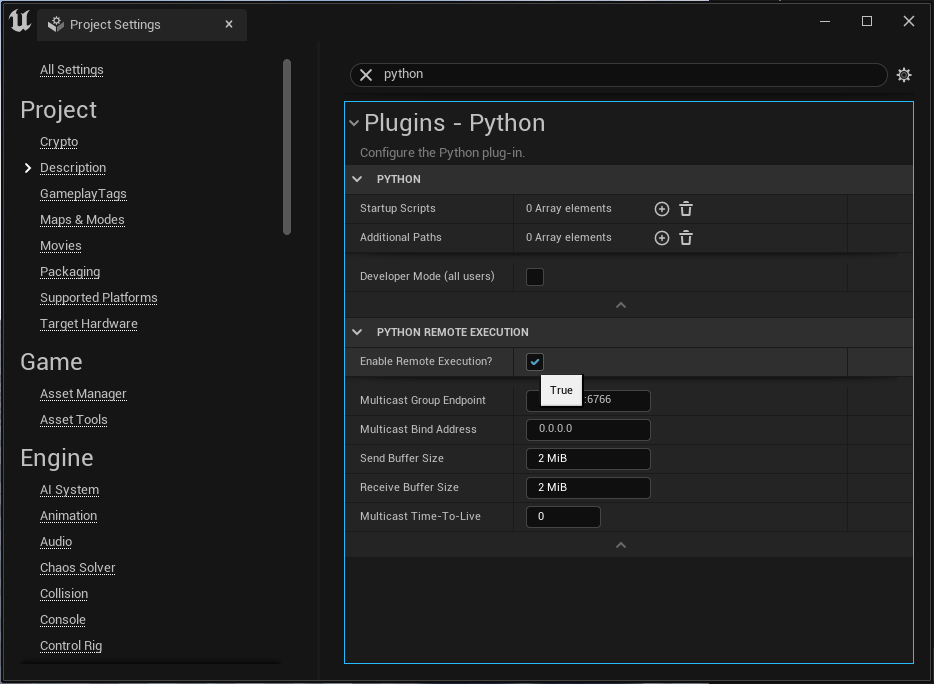Uncheck Enable Remote Execution checkbox
Screen dimensions: 934x684
[x=535, y=362]
